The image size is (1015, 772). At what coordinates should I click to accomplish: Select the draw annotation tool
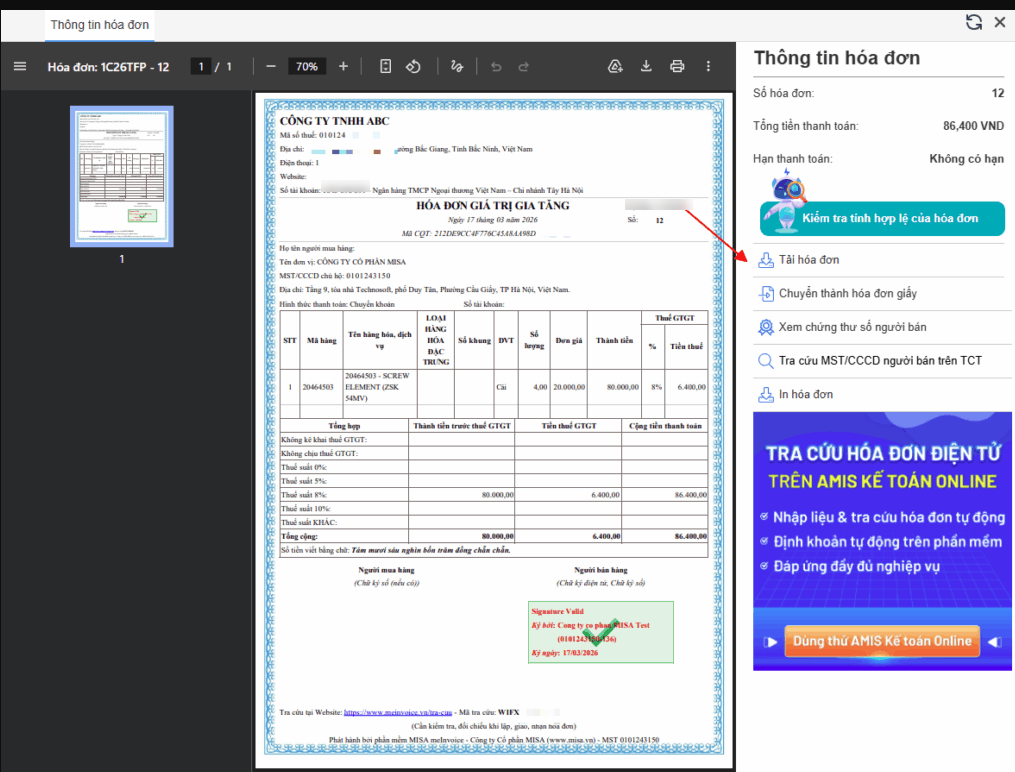coord(457,67)
